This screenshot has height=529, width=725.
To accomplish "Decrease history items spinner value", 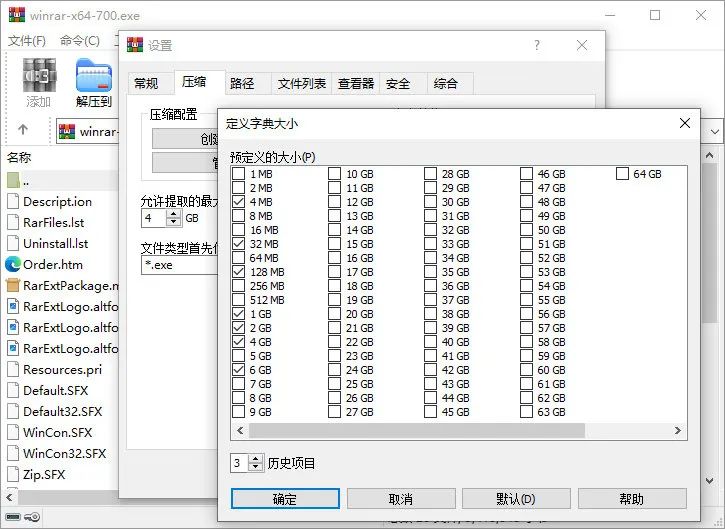I will pos(255,466).
